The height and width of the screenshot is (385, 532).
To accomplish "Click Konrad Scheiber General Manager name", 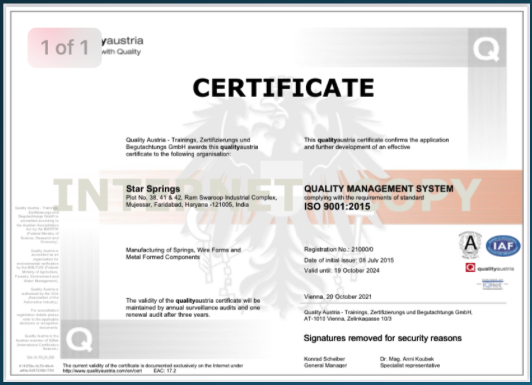I will point(325,362).
